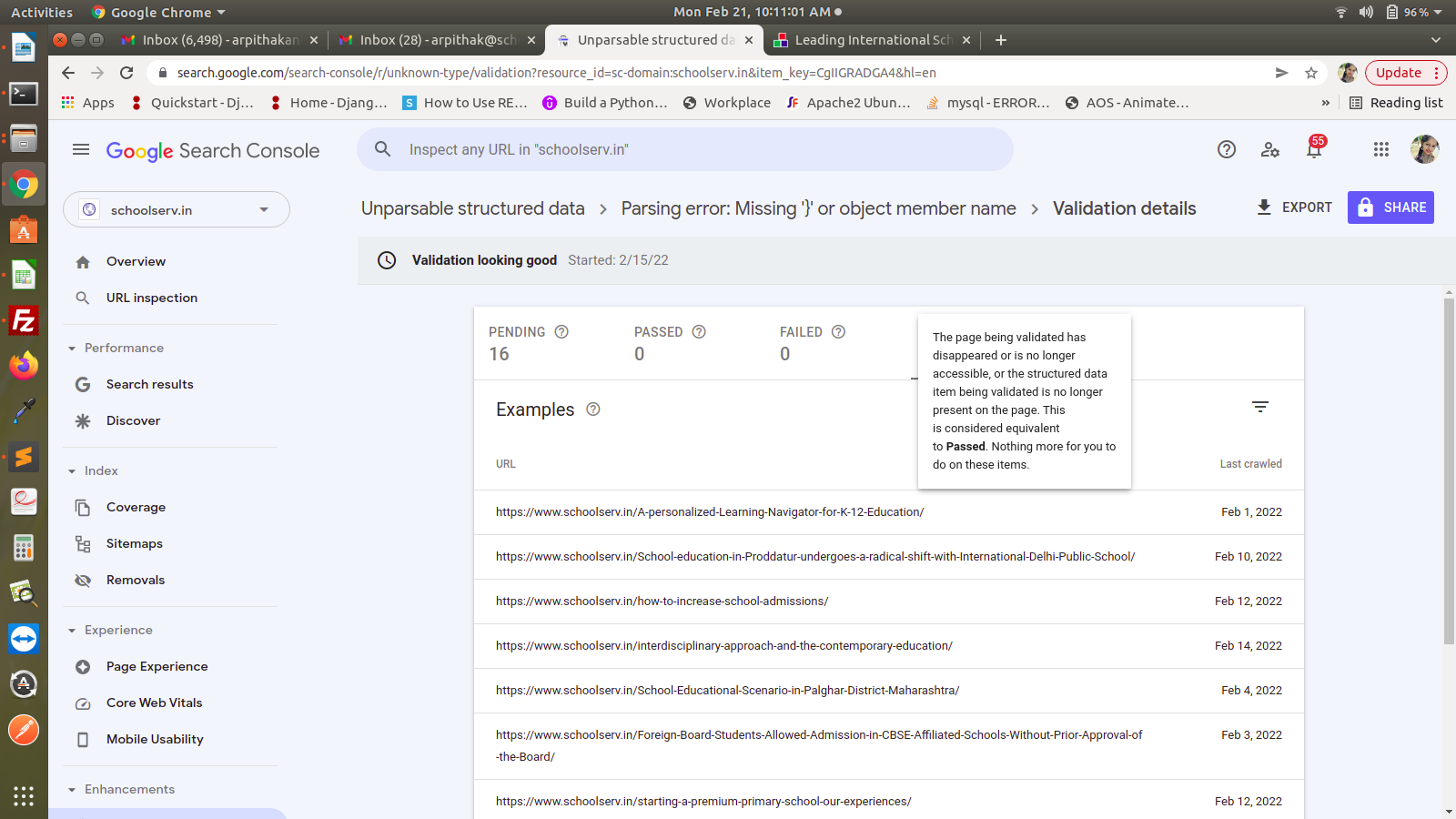Open the Workplace bookmark
Image resolution: width=1456 pixels, height=819 pixels.
pos(727,103)
